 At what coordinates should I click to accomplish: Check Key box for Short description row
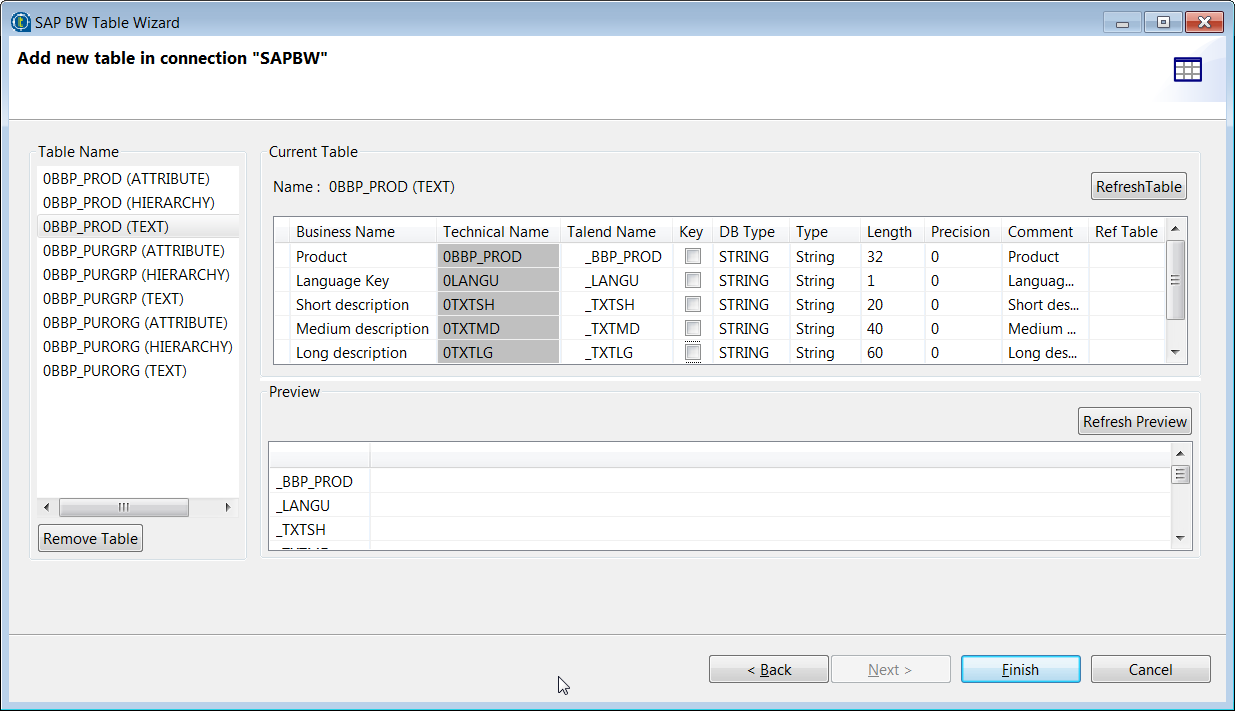[x=692, y=305]
